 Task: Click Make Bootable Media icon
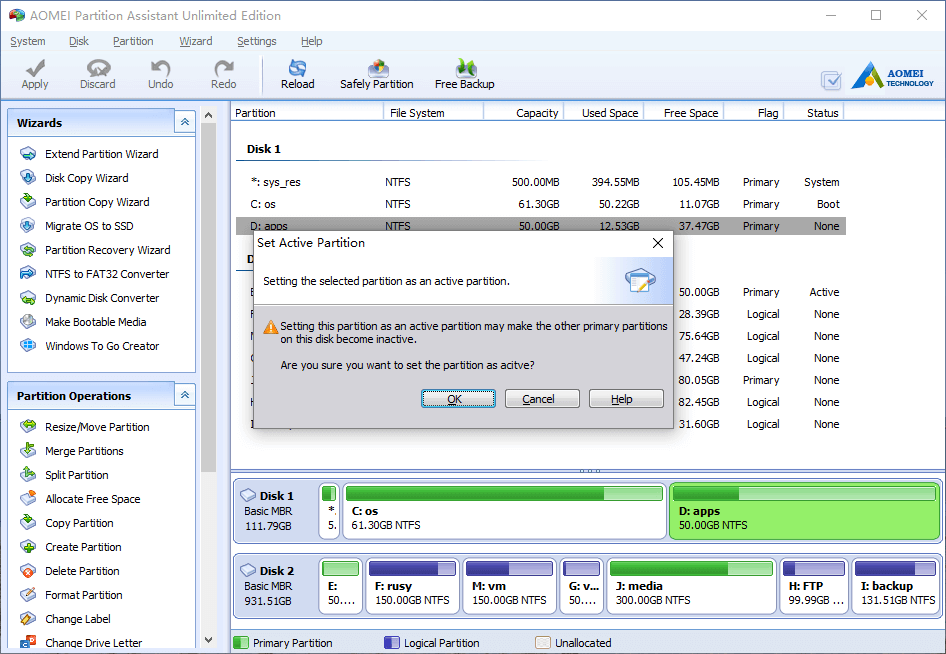(x=28, y=322)
